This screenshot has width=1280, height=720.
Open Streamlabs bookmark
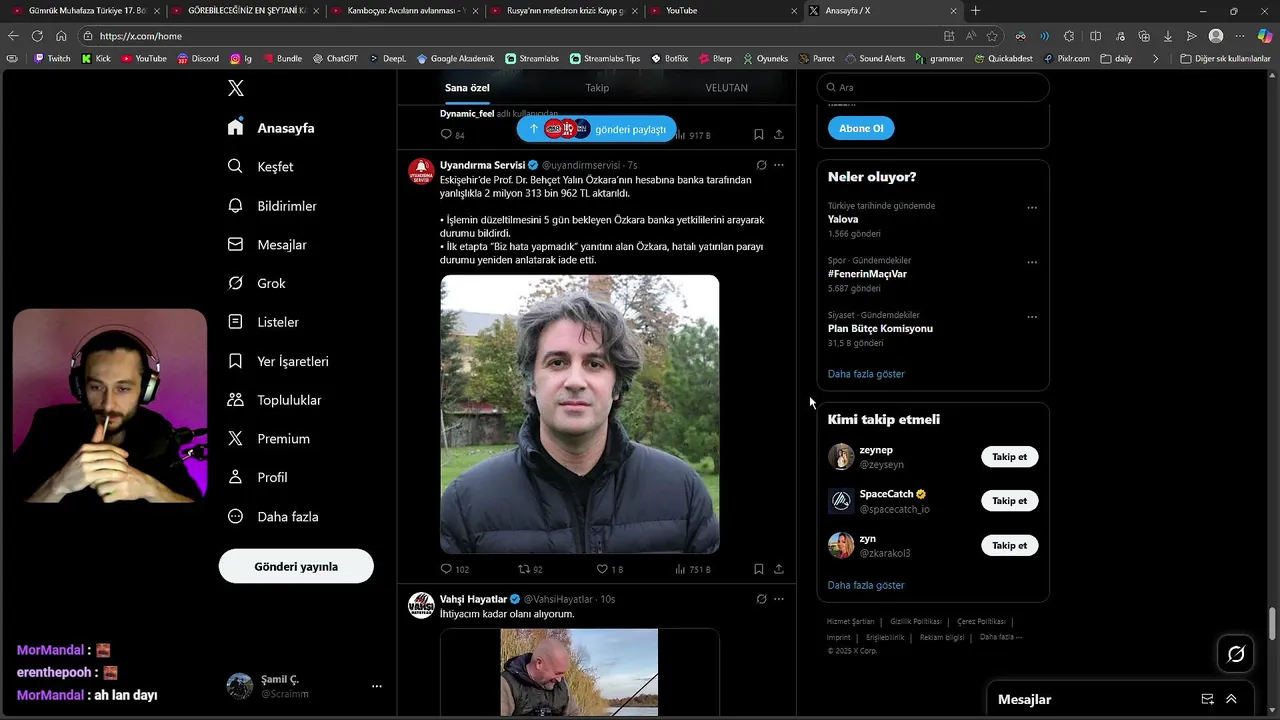[532, 58]
